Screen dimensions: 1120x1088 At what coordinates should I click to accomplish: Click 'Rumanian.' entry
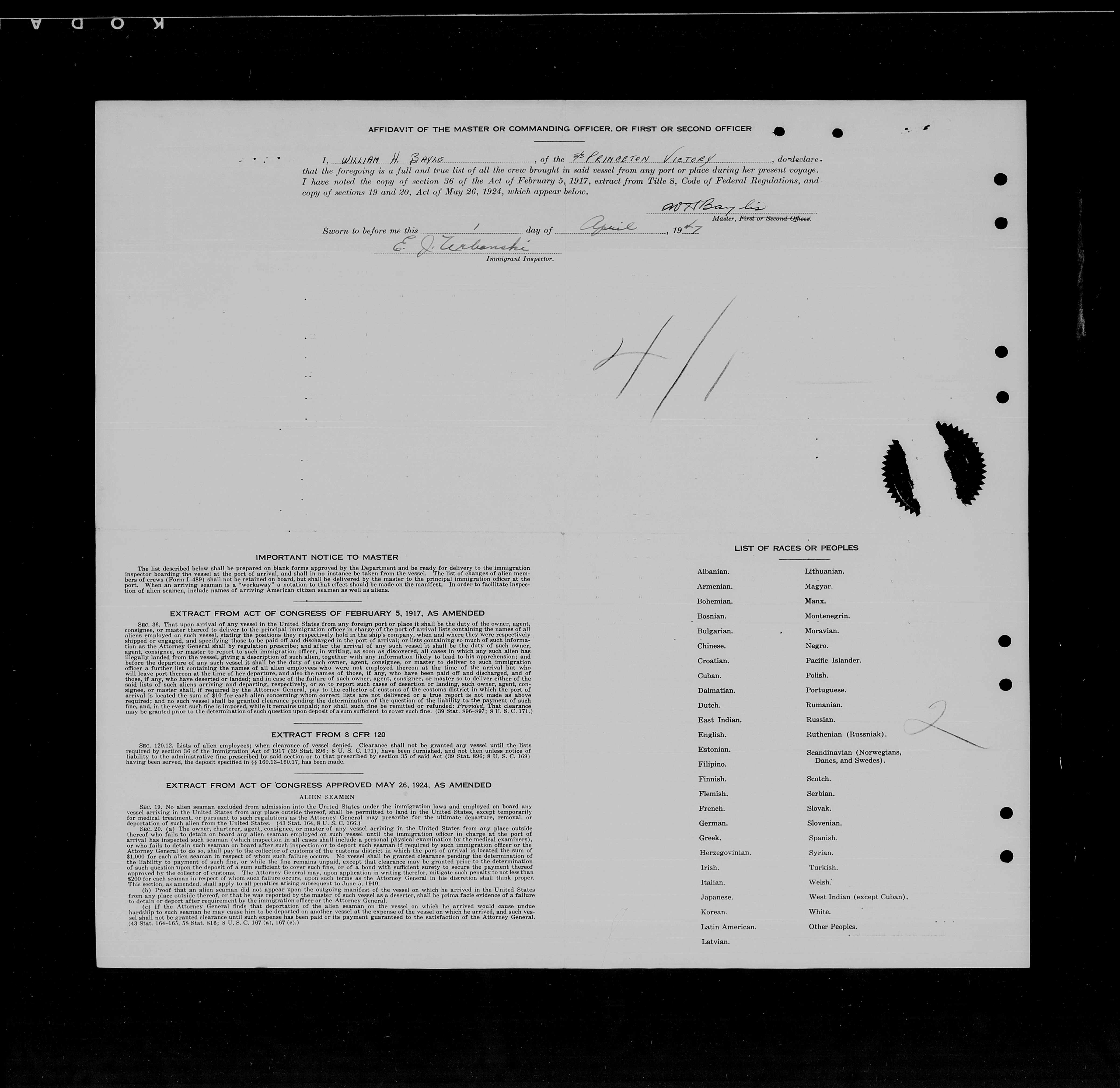[824, 705]
